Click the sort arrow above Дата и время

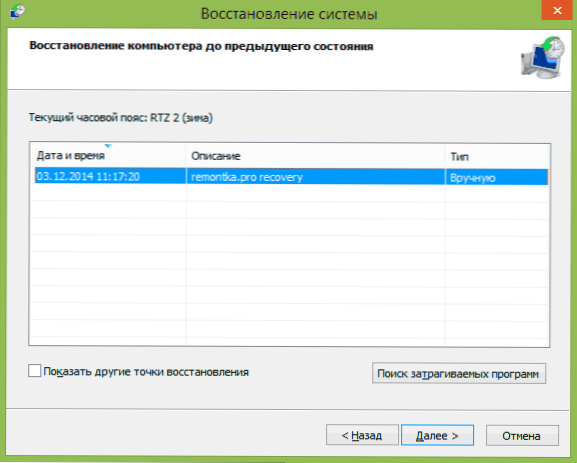click(x=108, y=146)
